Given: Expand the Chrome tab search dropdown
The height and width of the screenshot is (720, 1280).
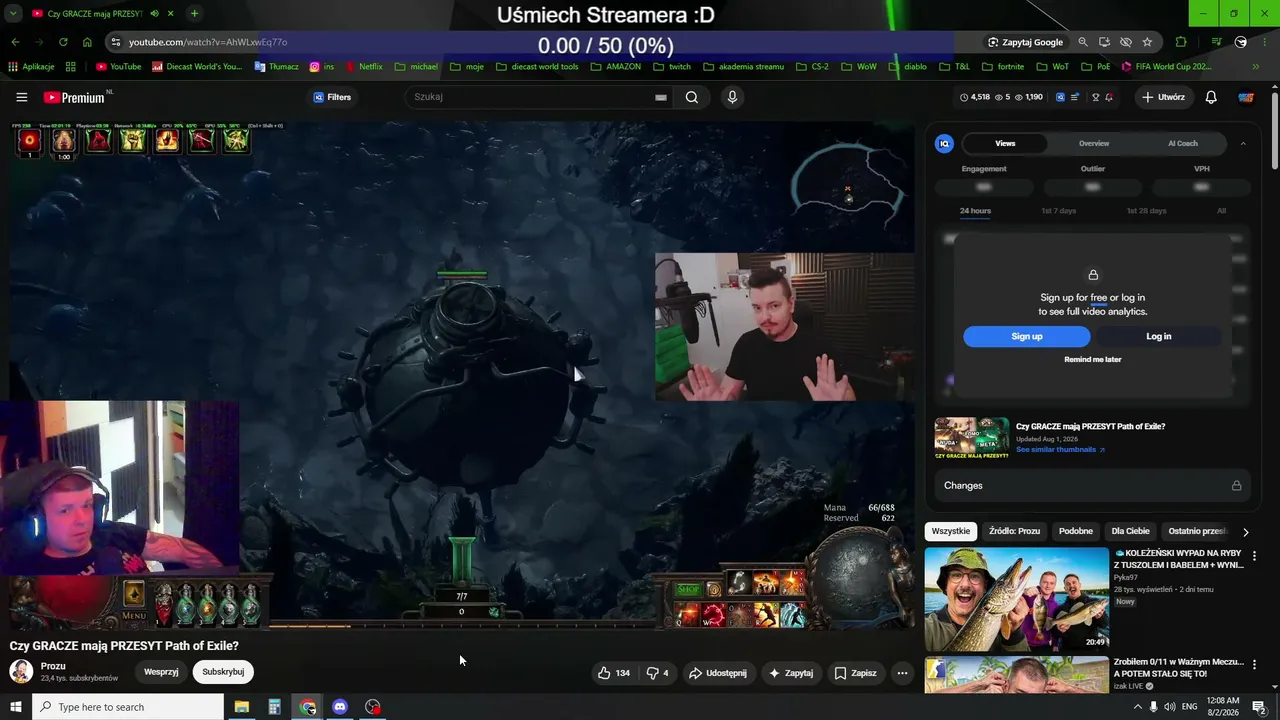Looking at the screenshot, I should tap(13, 14).
